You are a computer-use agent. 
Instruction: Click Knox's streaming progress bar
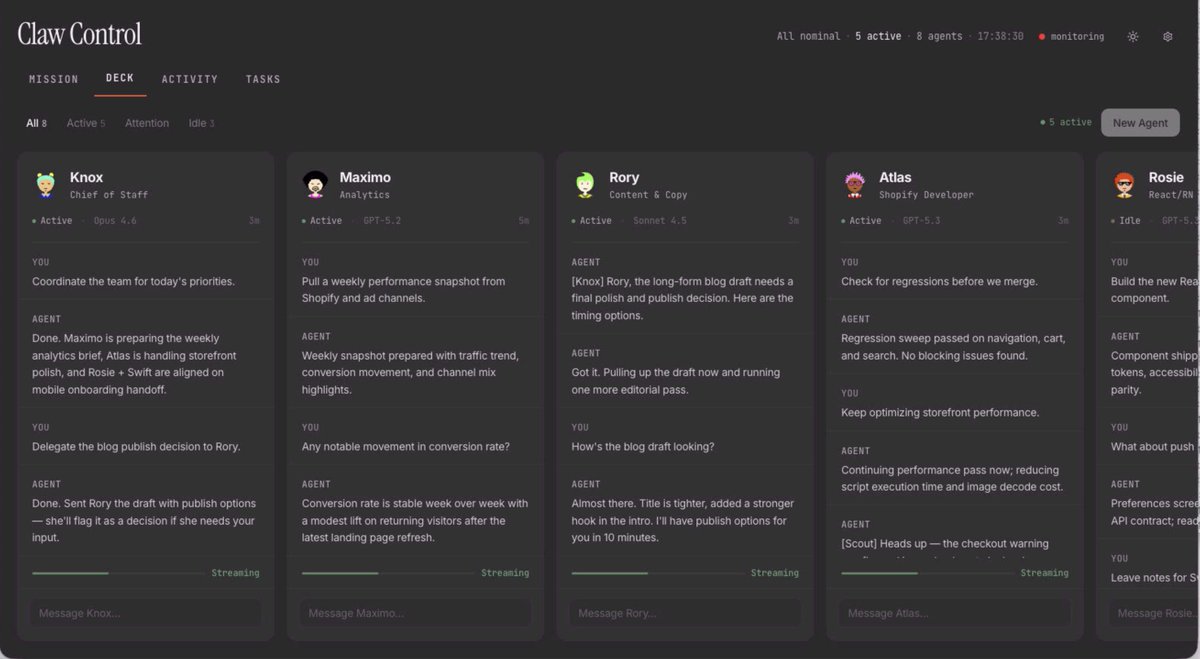(118, 573)
